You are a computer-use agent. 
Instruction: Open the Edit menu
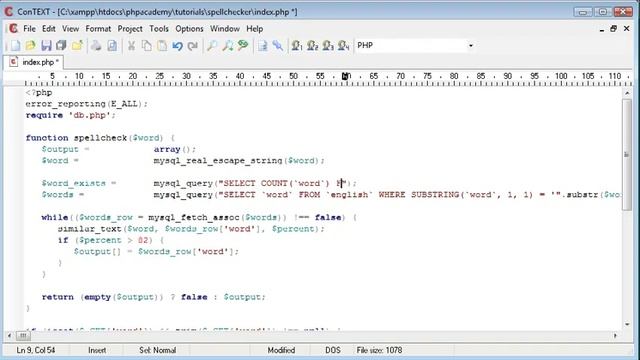tap(49, 29)
